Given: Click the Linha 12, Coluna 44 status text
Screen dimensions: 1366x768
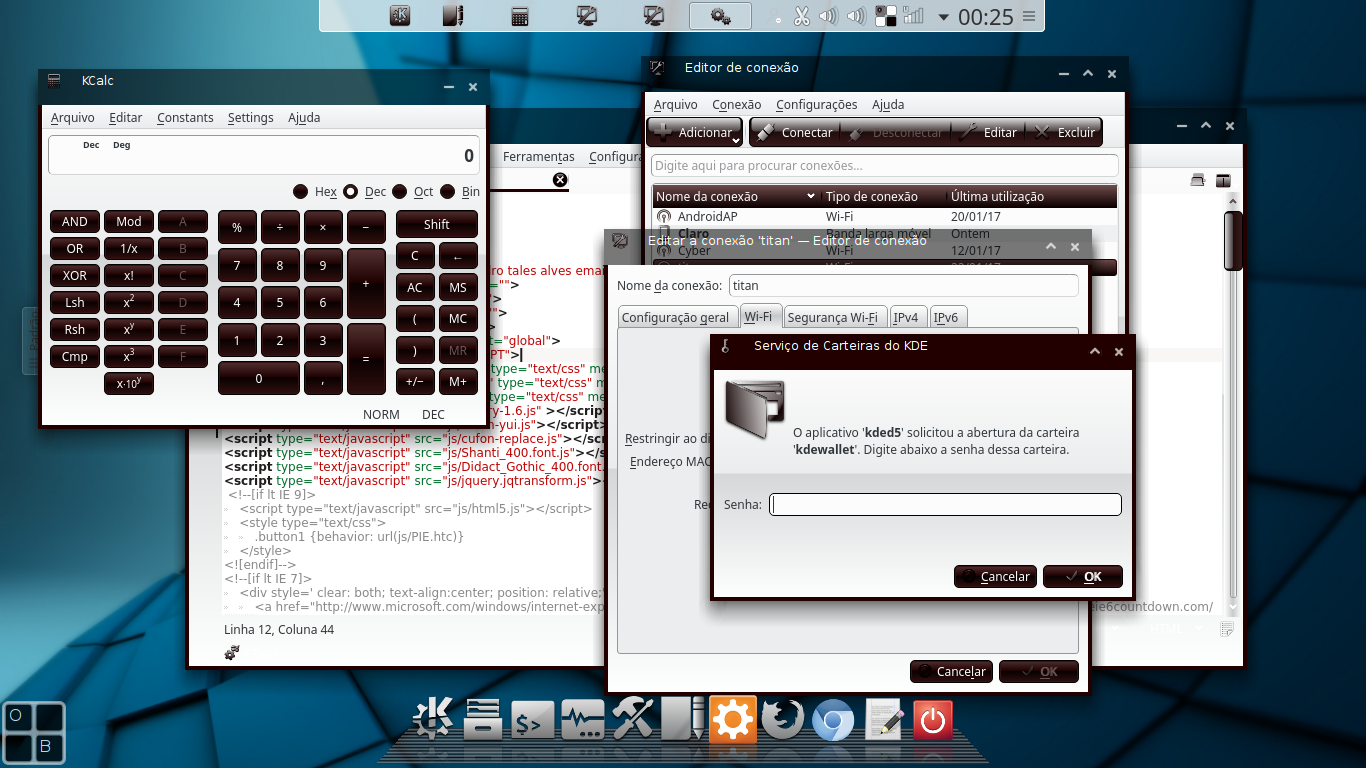Looking at the screenshot, I should (x=279, y=629).
